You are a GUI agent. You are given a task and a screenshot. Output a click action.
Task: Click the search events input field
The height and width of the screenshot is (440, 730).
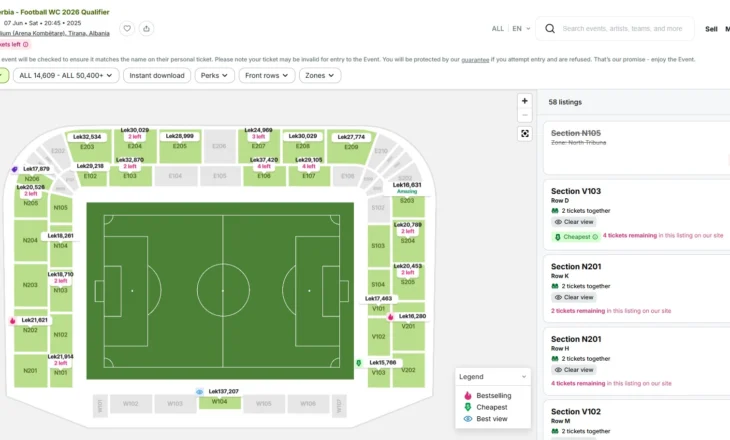(x=622, y=29)
